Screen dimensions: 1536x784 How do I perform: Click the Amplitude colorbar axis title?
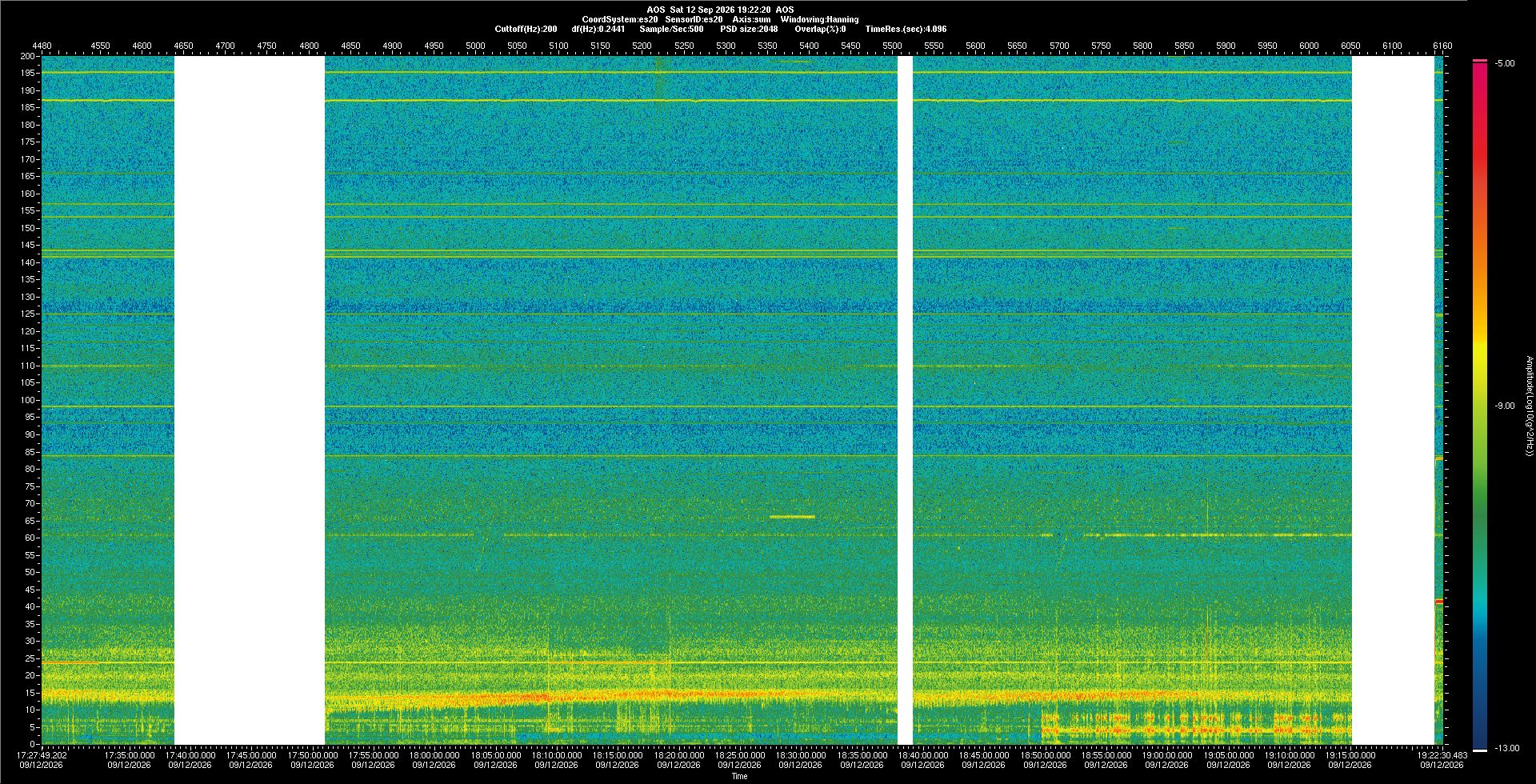pos(1530,406)
